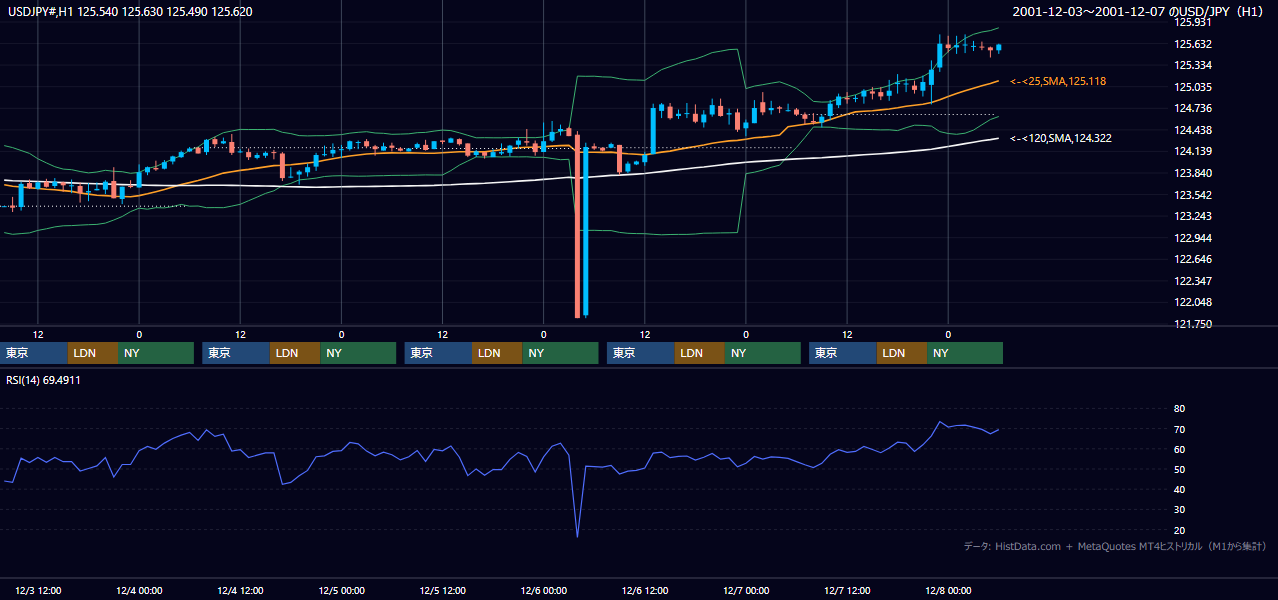Click the '12/3 12:00' date label

click(x=38, y=591)
